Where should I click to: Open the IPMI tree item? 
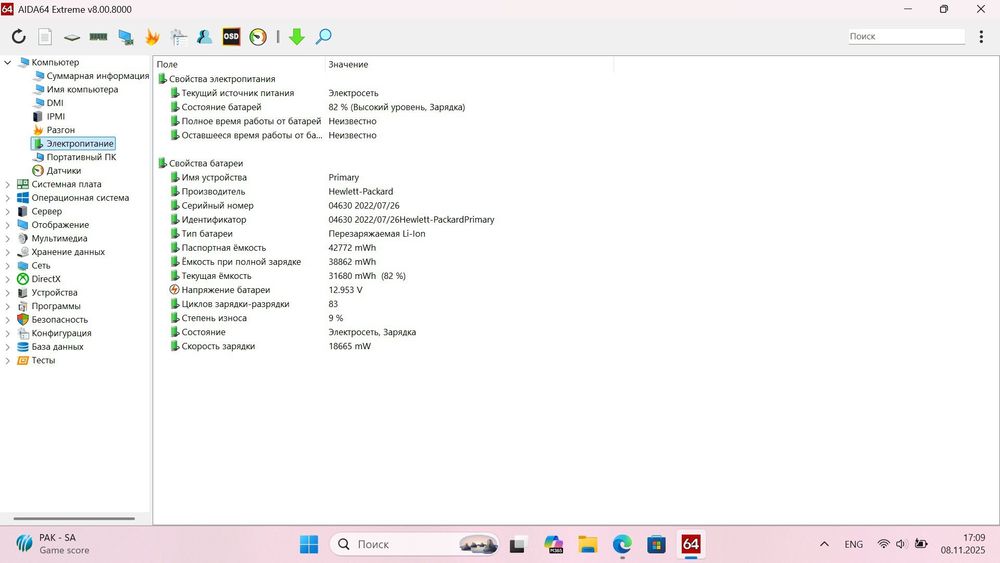click(x=55, y=116)
